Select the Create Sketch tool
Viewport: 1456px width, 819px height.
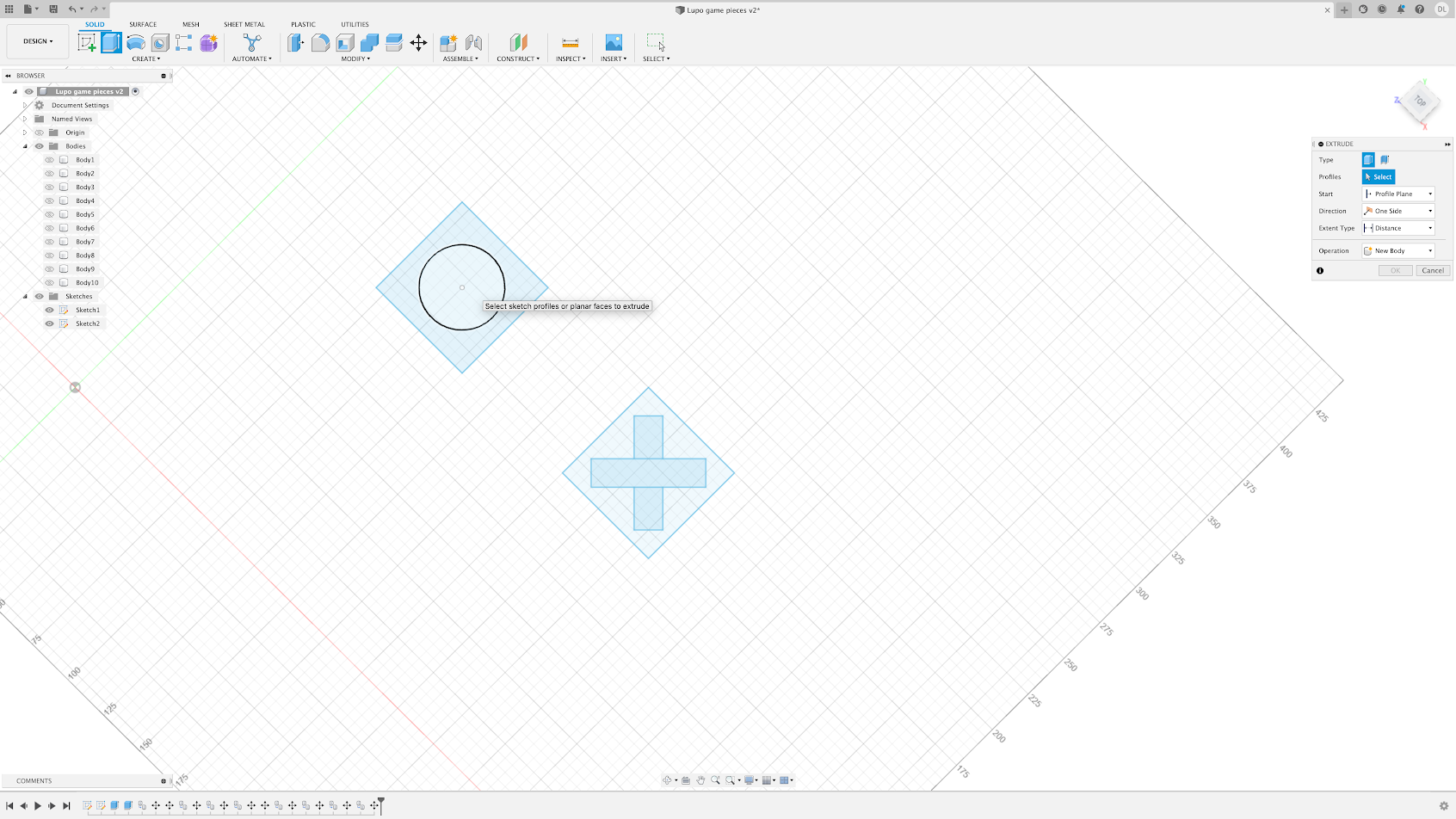[87, 42]
